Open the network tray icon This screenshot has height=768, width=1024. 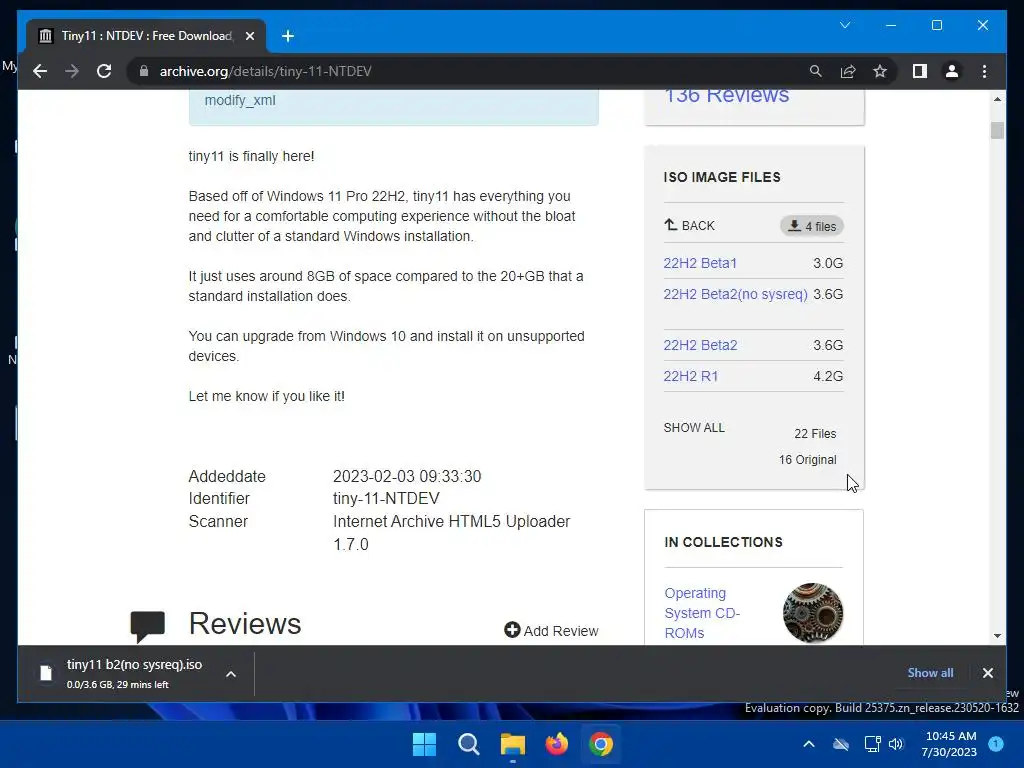[872, 744]
